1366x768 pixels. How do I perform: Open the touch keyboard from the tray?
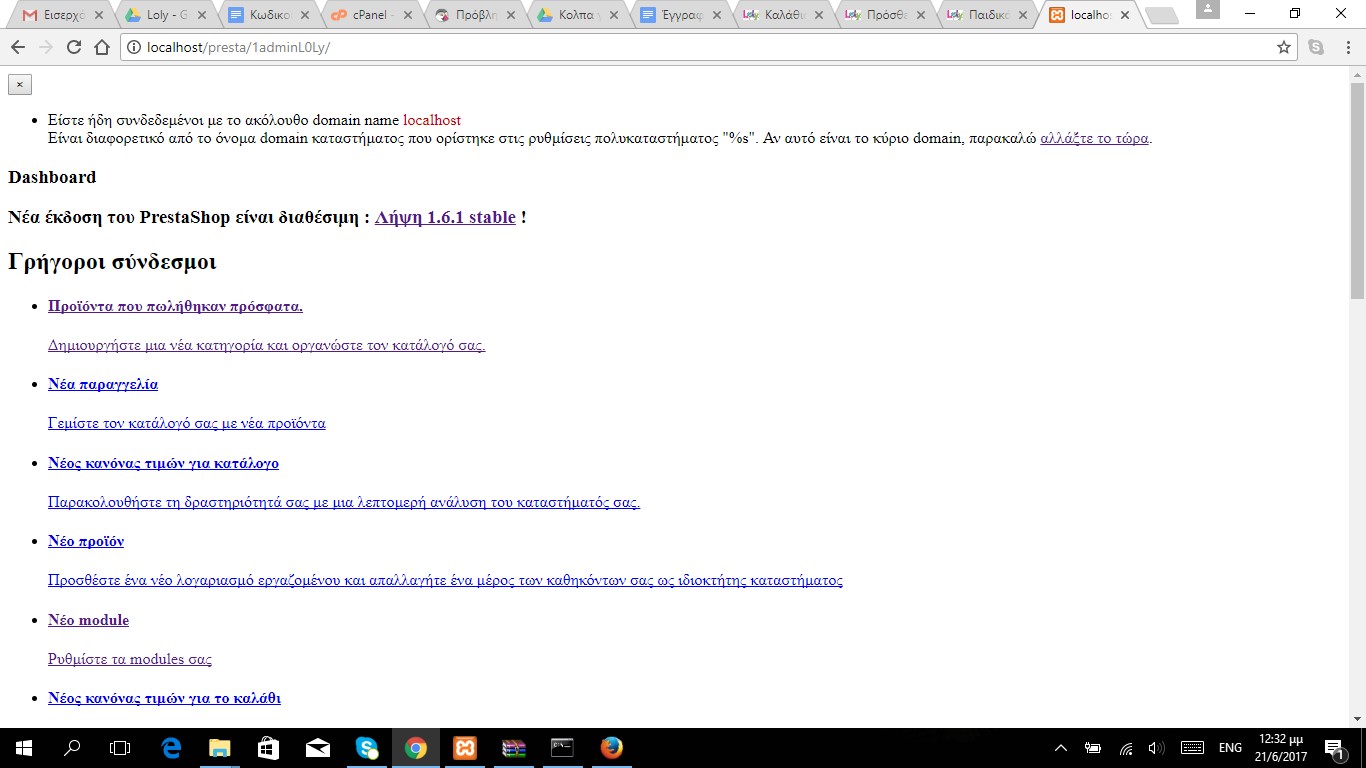[x=1192, y=748]
